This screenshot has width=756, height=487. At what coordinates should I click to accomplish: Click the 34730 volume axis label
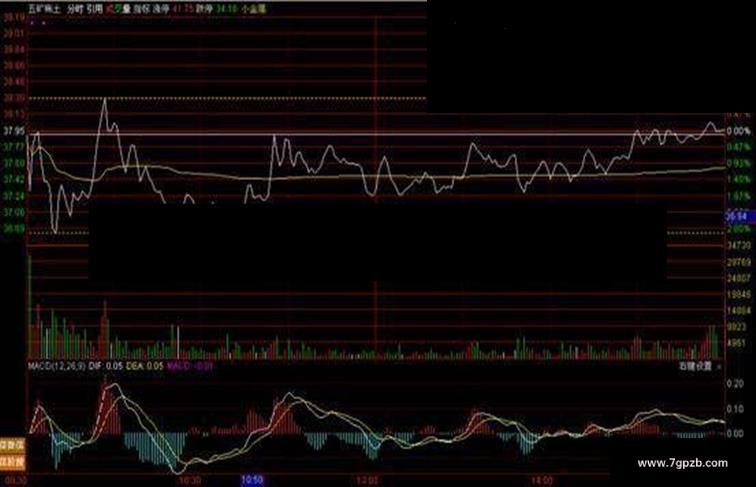(739, 246)
